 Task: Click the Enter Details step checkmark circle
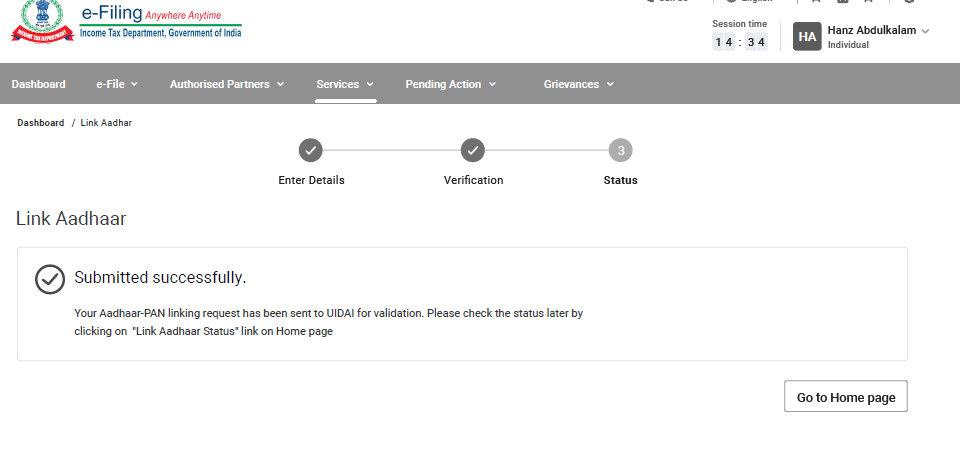click(x=311, y=151)
